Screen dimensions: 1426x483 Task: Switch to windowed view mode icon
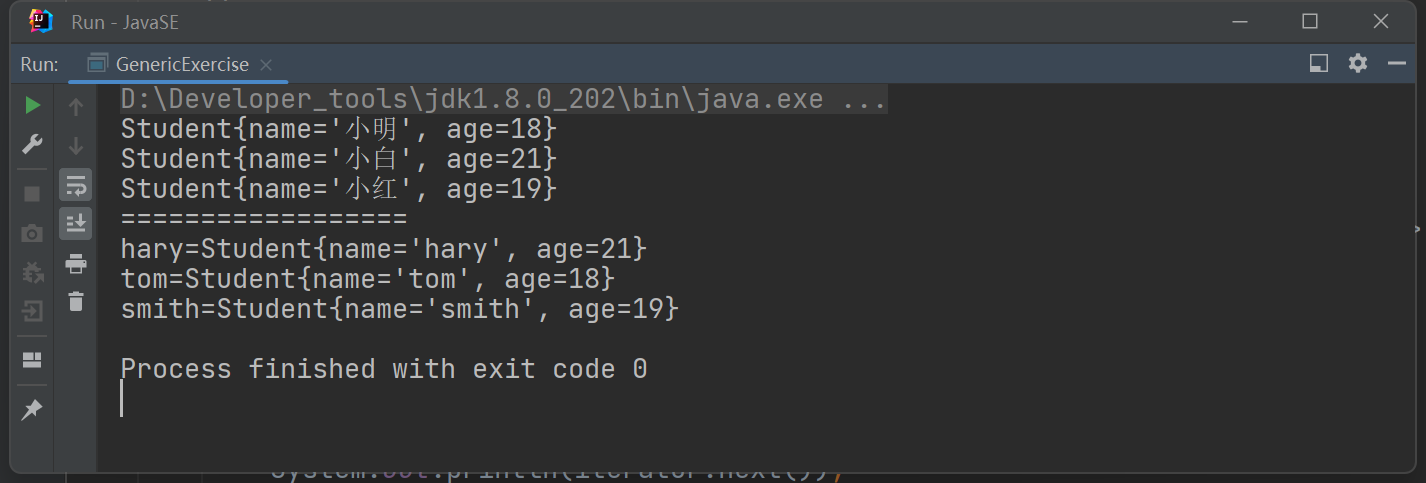(x=1318, y=63)
